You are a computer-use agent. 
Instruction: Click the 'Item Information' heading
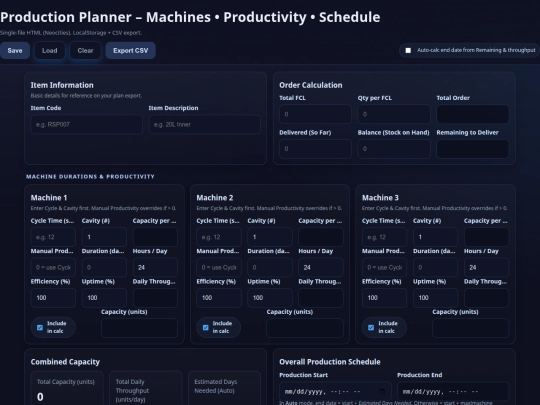tap(62, 85)
